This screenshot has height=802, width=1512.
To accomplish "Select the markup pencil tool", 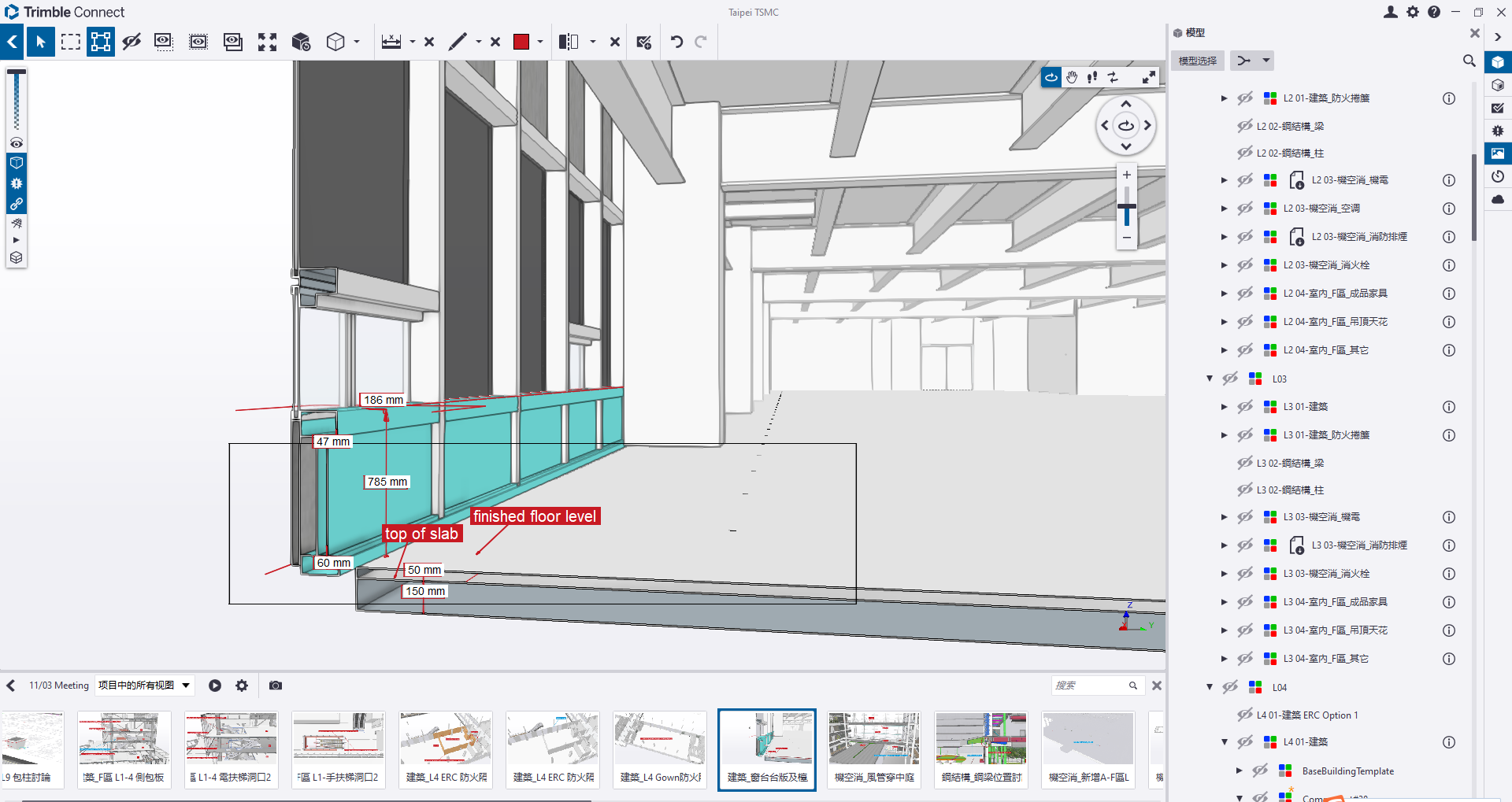I will click(x=458, y=42).
